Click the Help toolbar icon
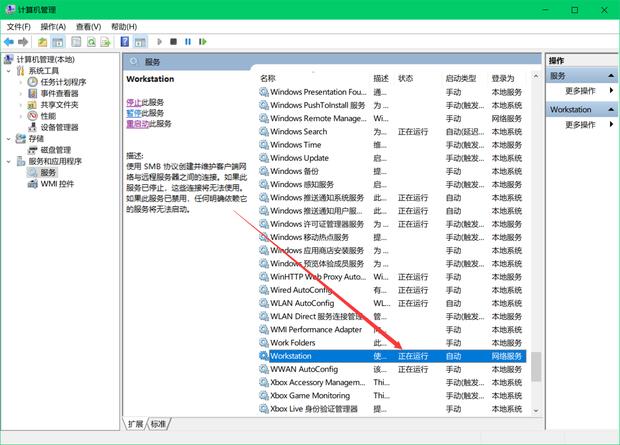620x445 pixels. [125, 42]
